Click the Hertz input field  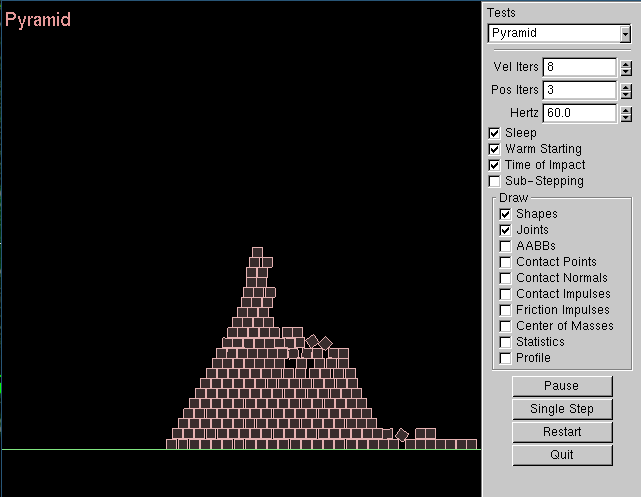(x=579, y=113)
